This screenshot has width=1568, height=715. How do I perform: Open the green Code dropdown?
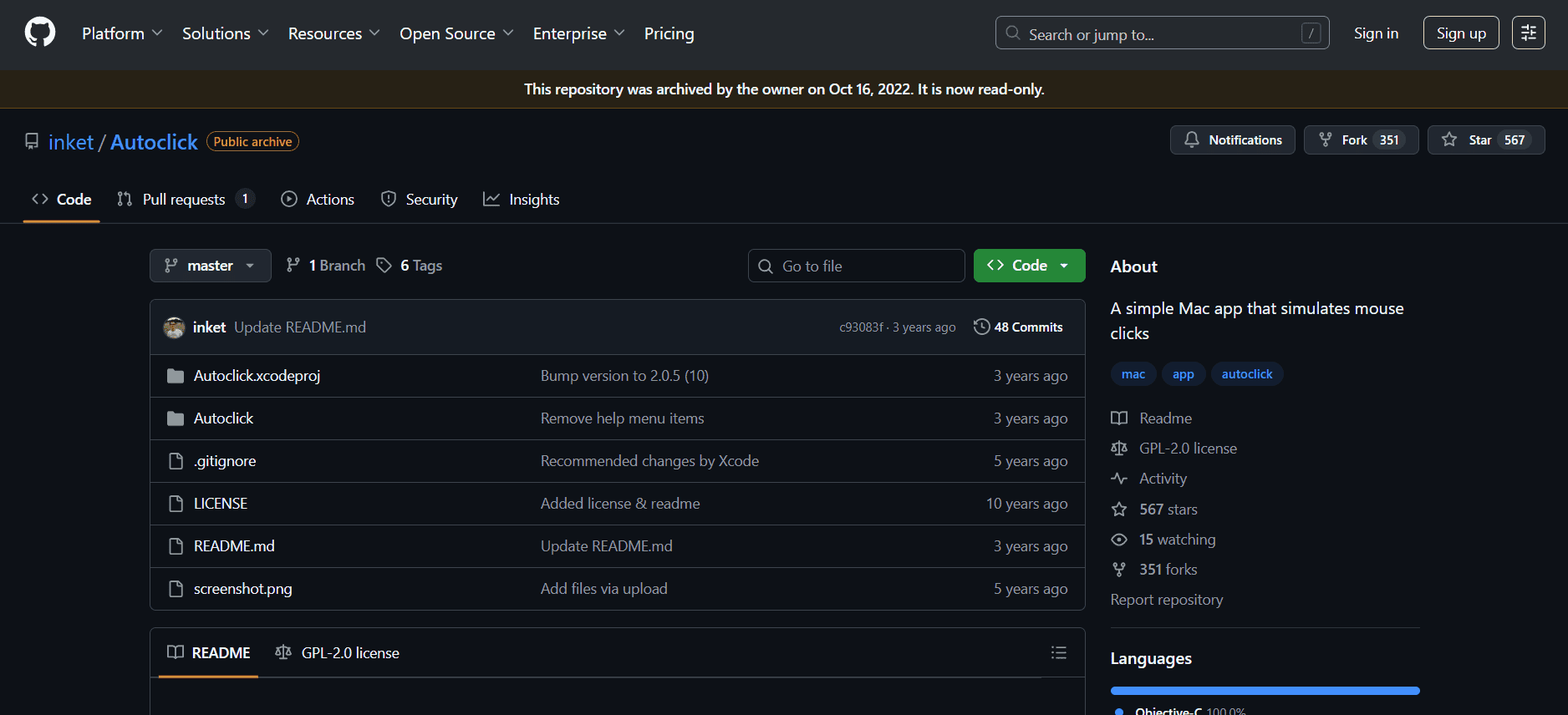[x=1029, y=266]
